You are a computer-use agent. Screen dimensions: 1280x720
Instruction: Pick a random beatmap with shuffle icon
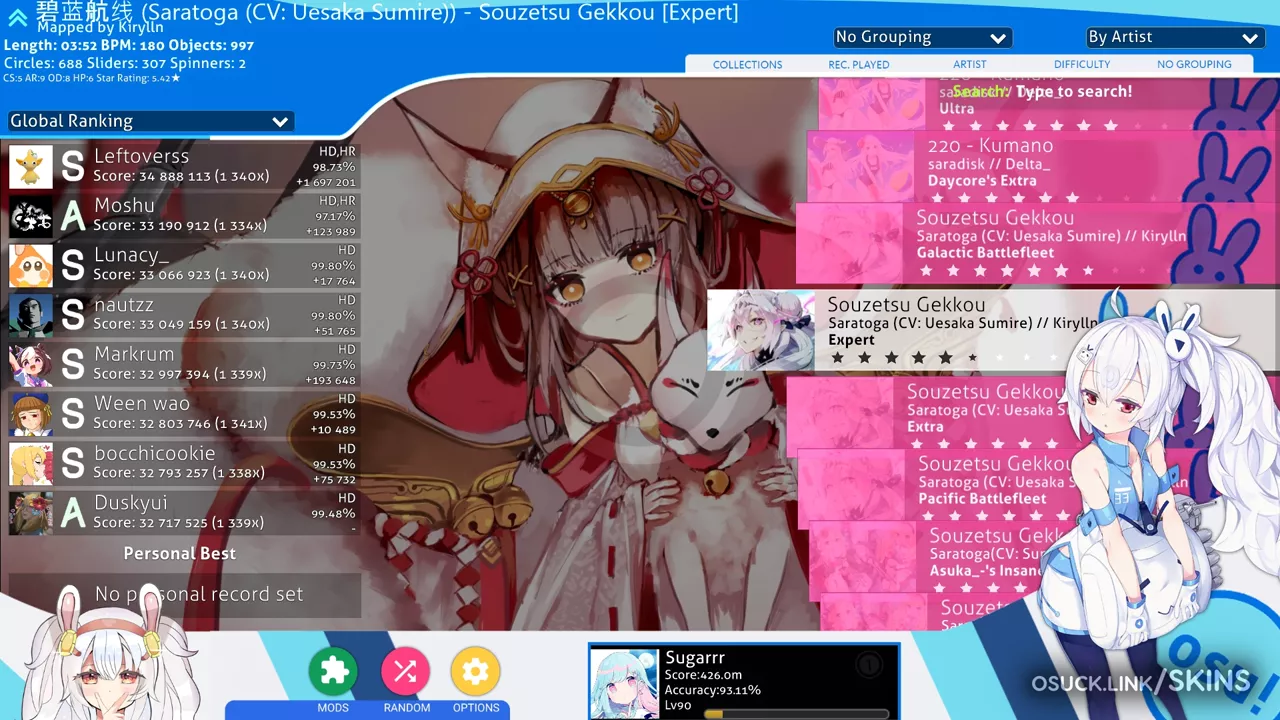pos(405,671)
